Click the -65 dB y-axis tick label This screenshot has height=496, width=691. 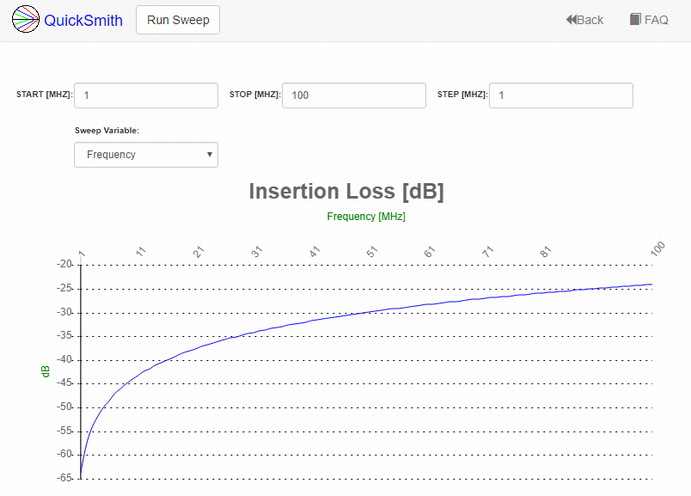[64, 477]
